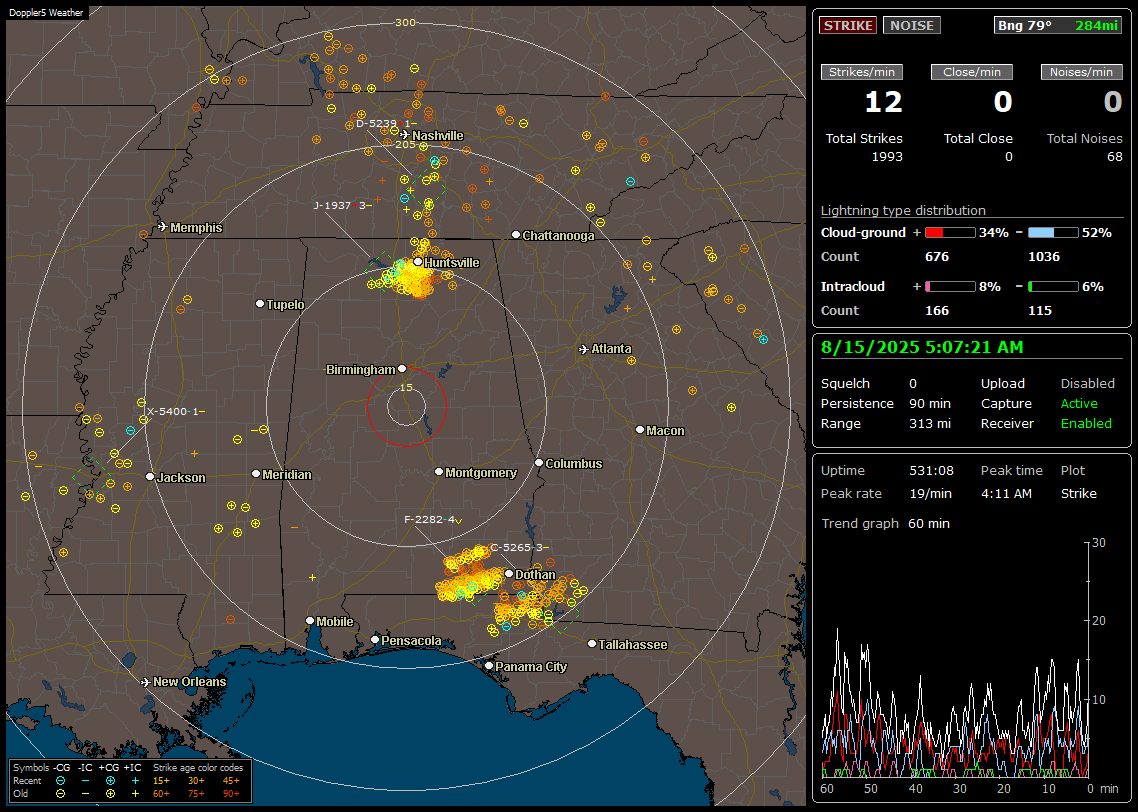Click storm cell label X-5400-1

176,411
